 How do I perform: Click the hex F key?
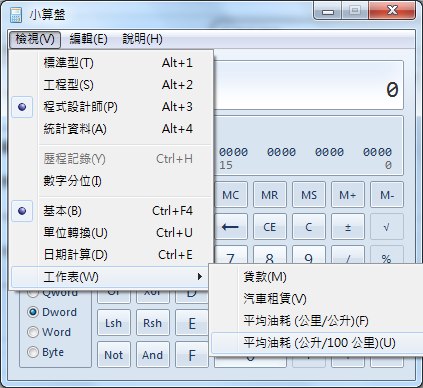pyautogui.click(x=192, y=355)
